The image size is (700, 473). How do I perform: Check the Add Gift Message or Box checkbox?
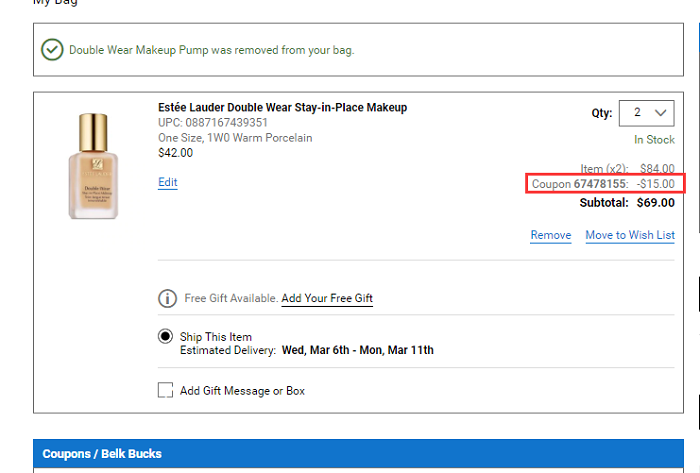pos(165,390)
